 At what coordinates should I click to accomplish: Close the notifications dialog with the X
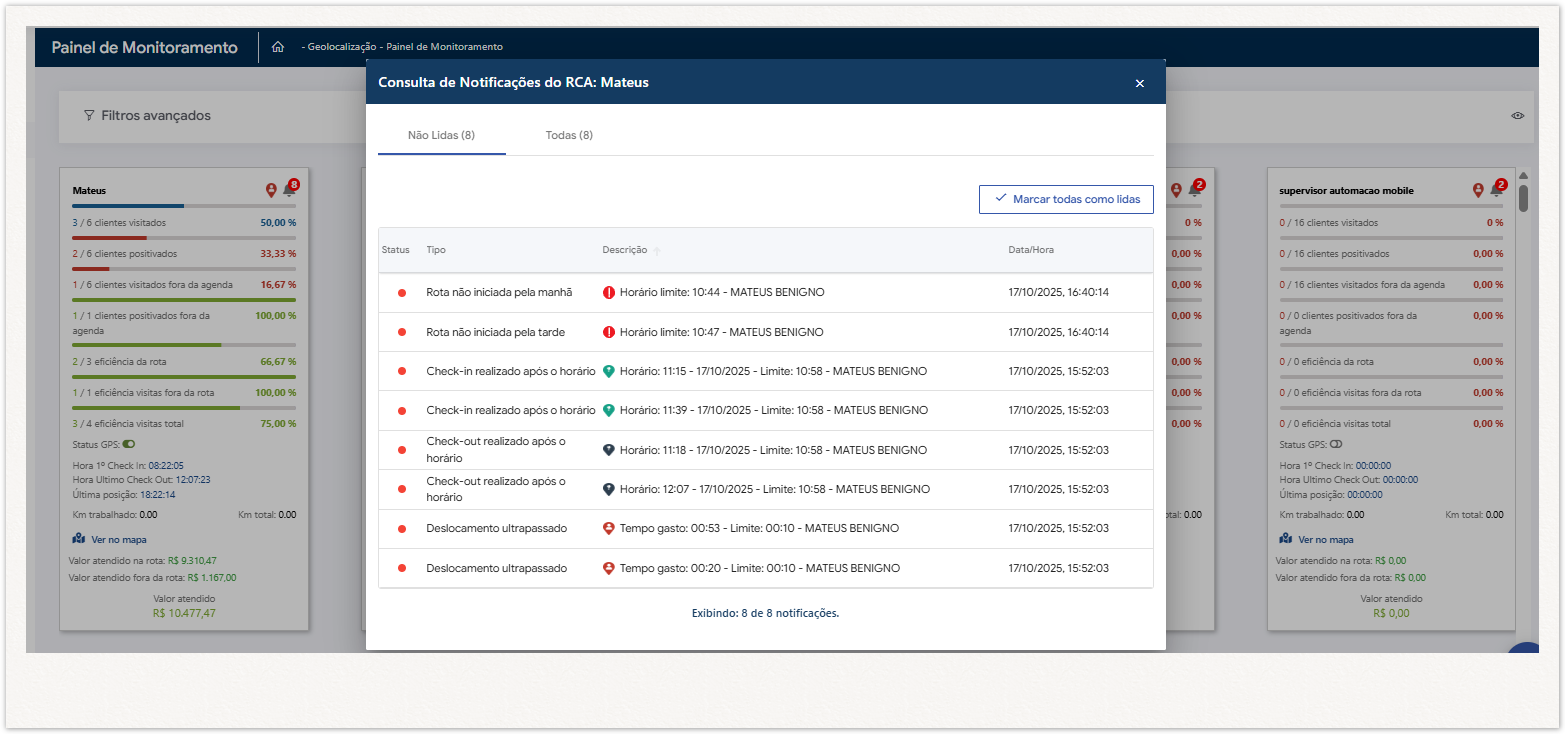[x=1139, y=83]
